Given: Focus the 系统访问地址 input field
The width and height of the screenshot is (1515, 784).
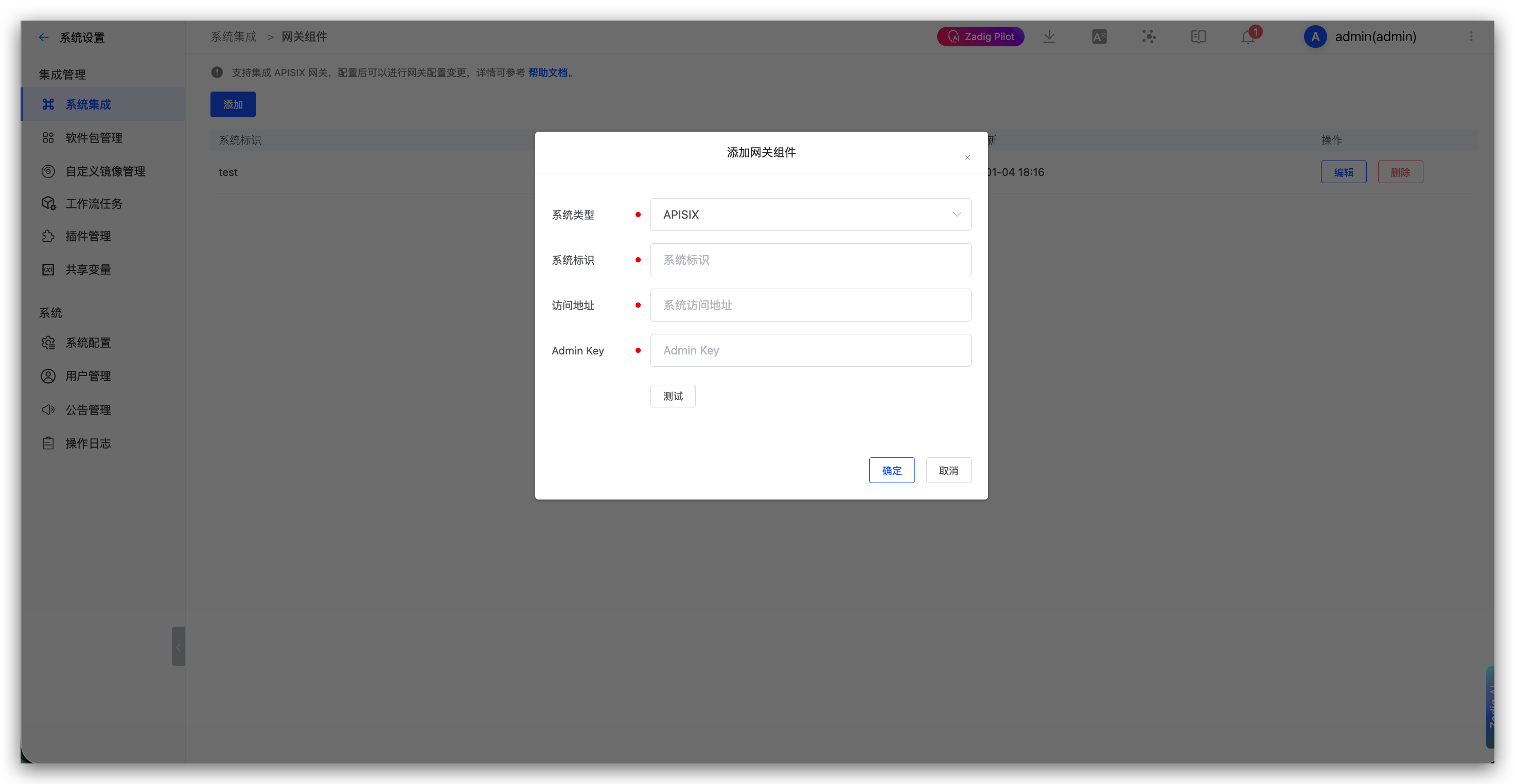Looking at the screenshot, I should coord(810,305).
